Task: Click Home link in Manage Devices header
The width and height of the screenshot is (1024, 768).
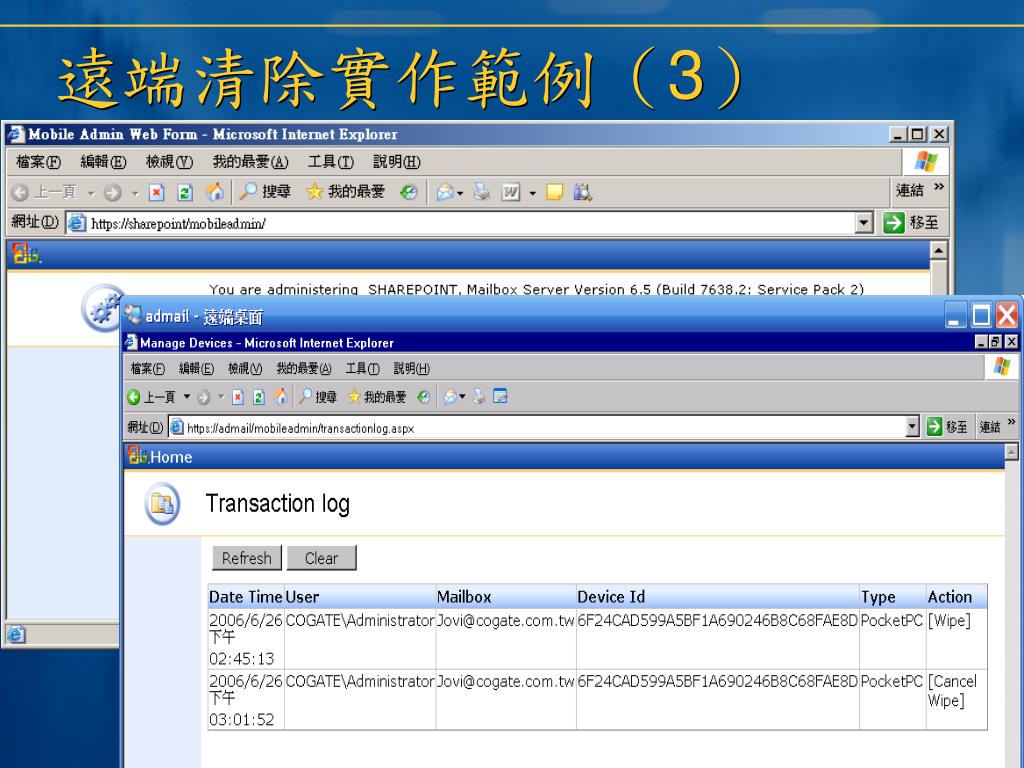Action: click(x=171, y=457)
